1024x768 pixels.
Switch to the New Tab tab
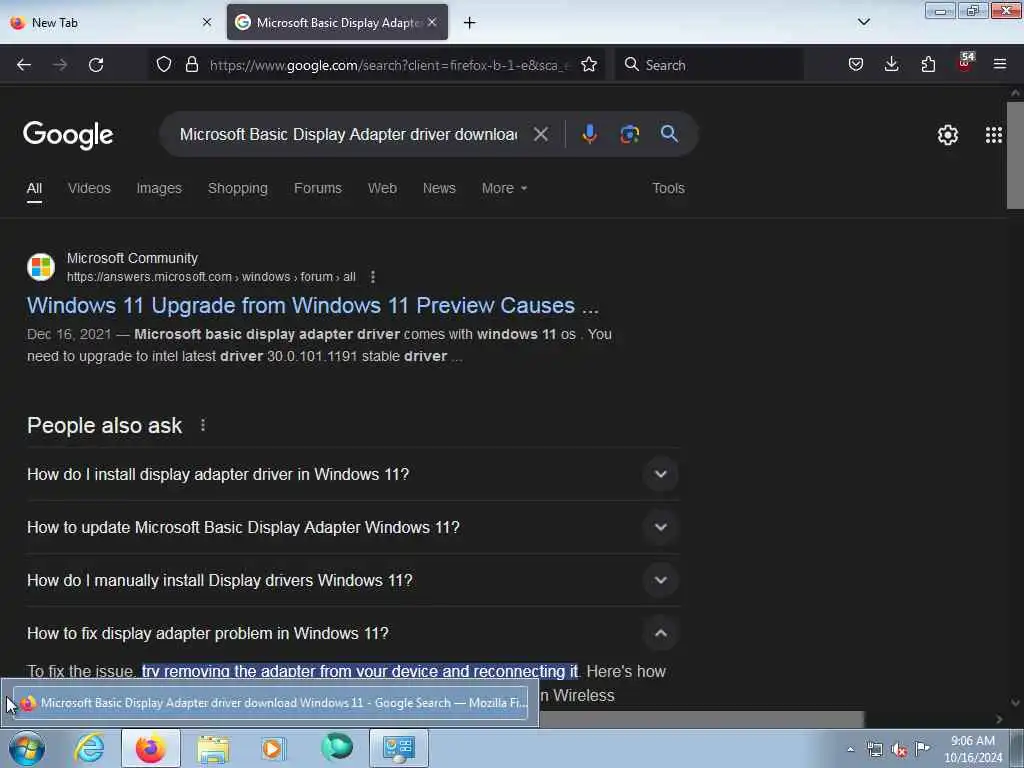pyautogui.click(x=111, y=23)
